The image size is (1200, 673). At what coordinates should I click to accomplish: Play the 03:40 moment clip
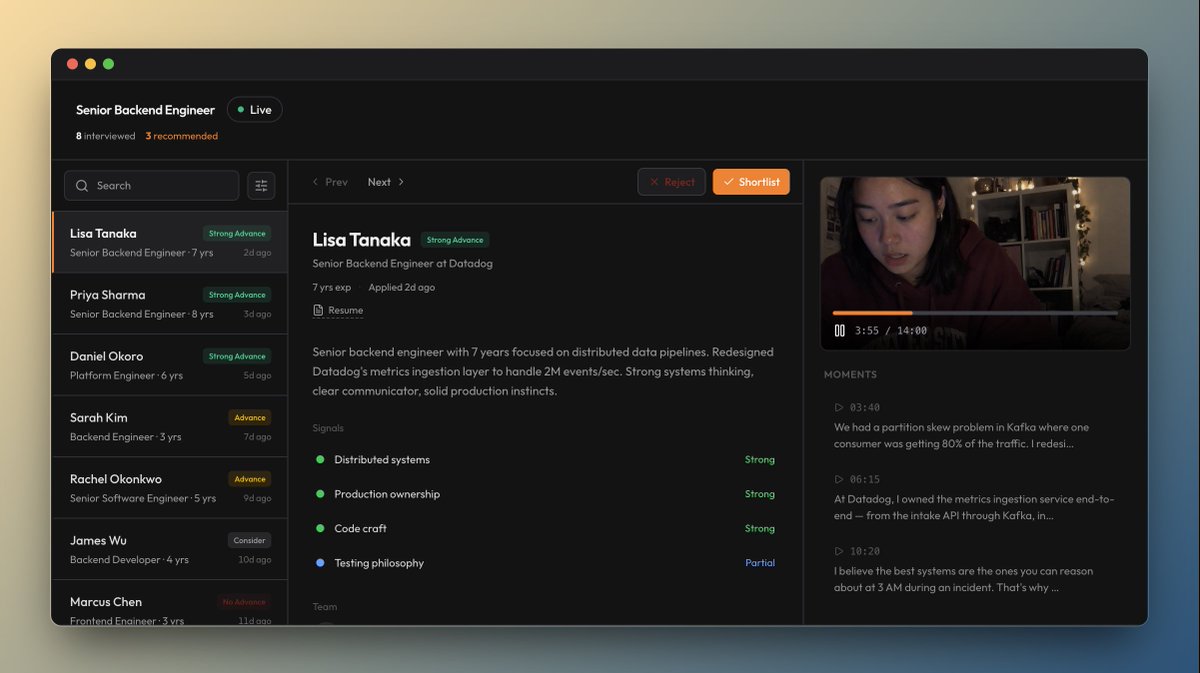pos(839,407)
